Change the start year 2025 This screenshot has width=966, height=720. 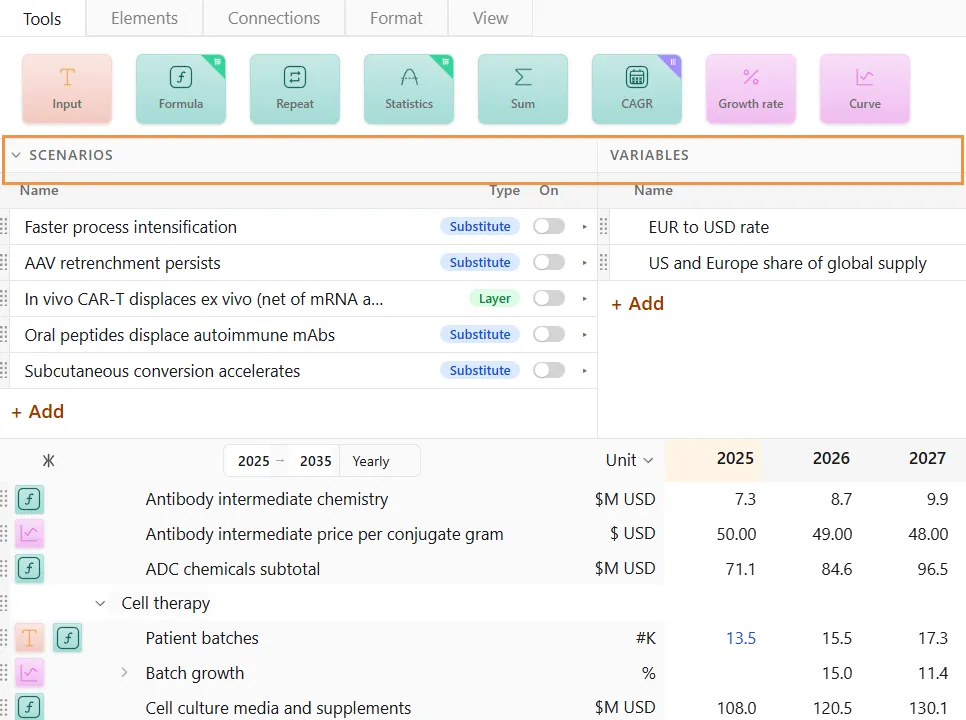pos(253,461)
